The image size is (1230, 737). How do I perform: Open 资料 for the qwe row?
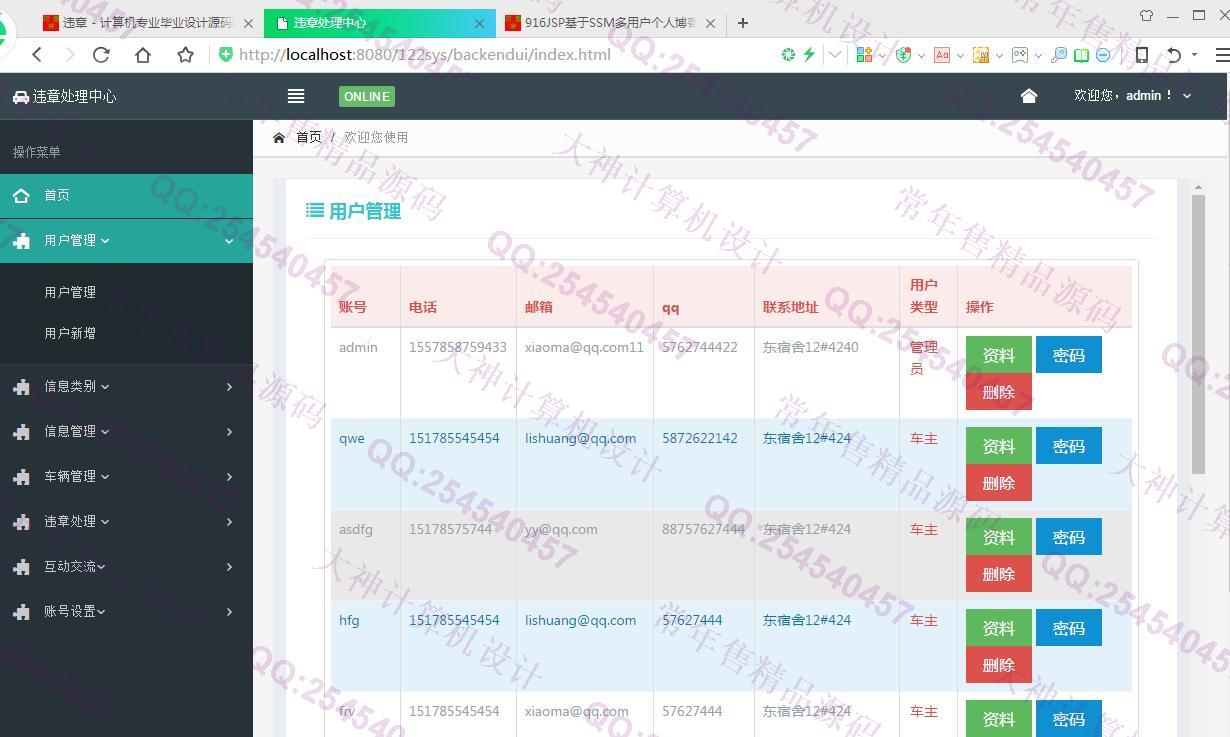[998, 446]
